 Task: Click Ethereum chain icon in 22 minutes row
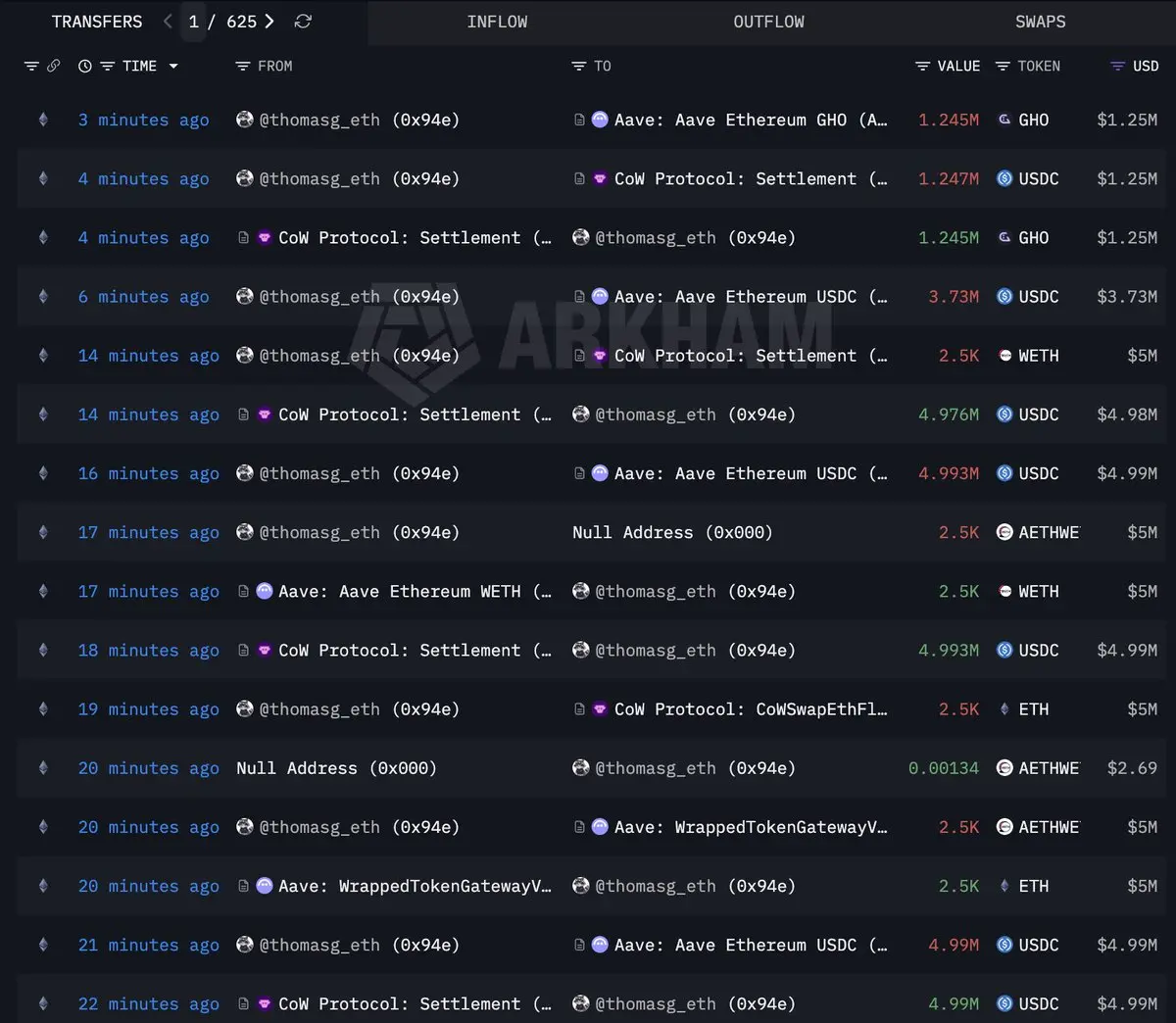43,1003
